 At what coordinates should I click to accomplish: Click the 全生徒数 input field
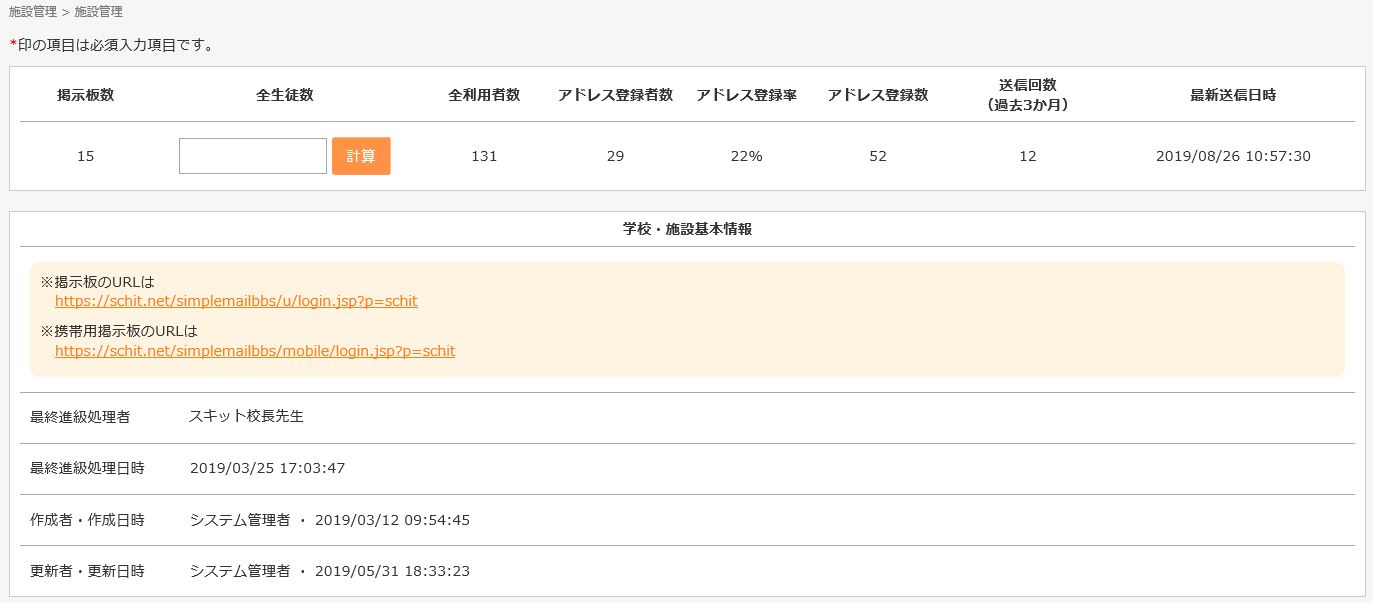pyautogui.click(x=253, y=156)
